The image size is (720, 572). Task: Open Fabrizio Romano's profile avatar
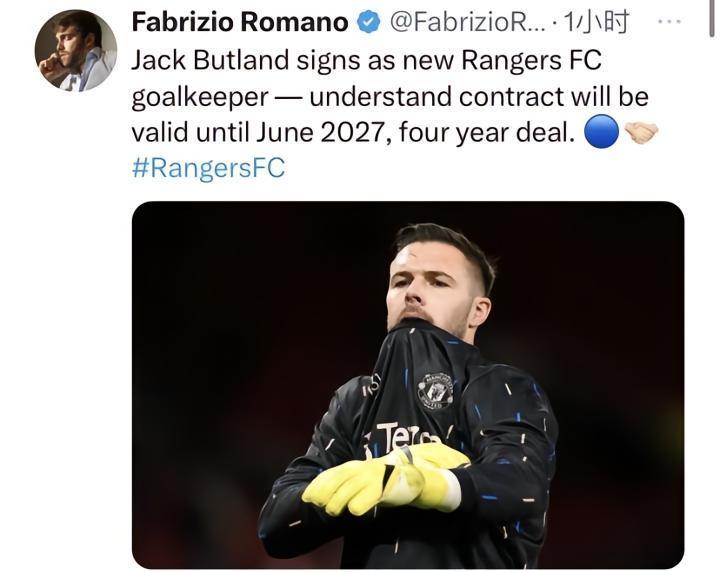pos(76,50)
